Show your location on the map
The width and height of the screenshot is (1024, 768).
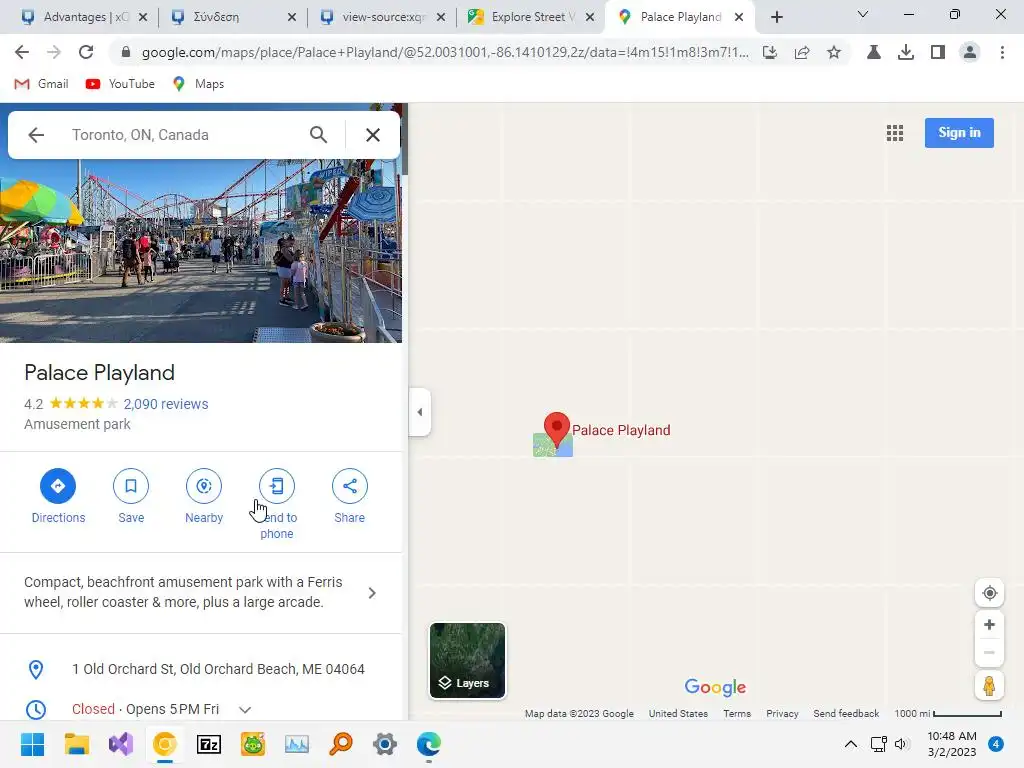[x=989, y=593]
